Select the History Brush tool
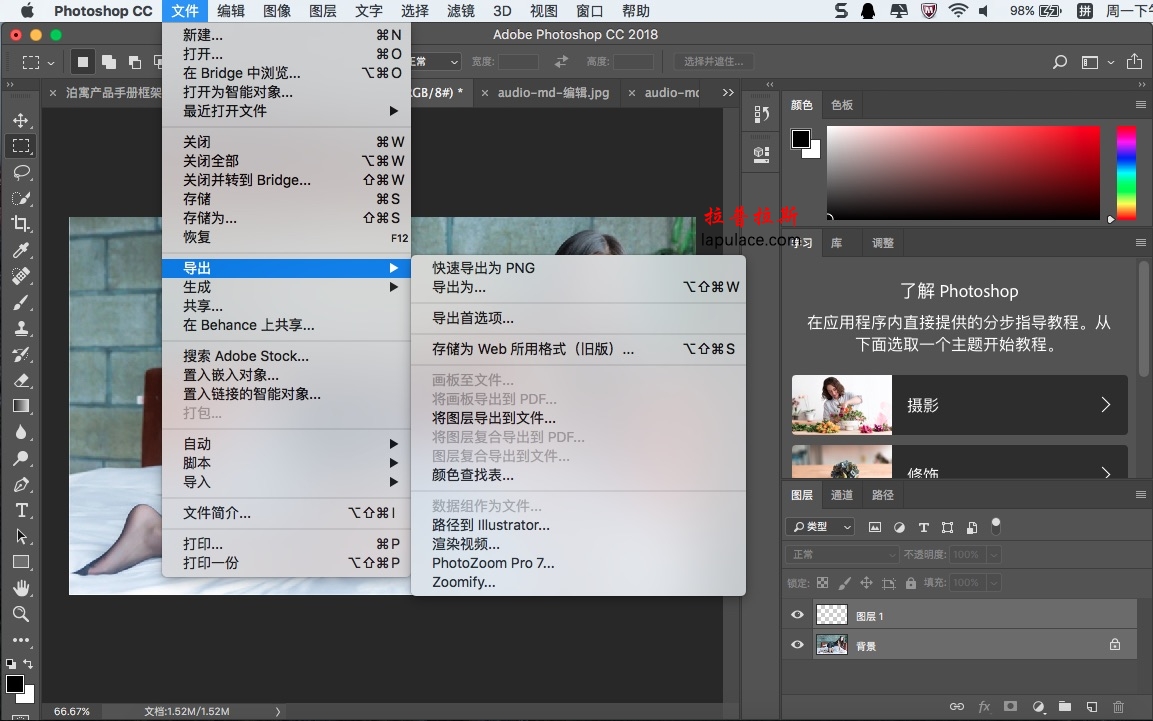The image size is (1153, 721). coord(21,354)
